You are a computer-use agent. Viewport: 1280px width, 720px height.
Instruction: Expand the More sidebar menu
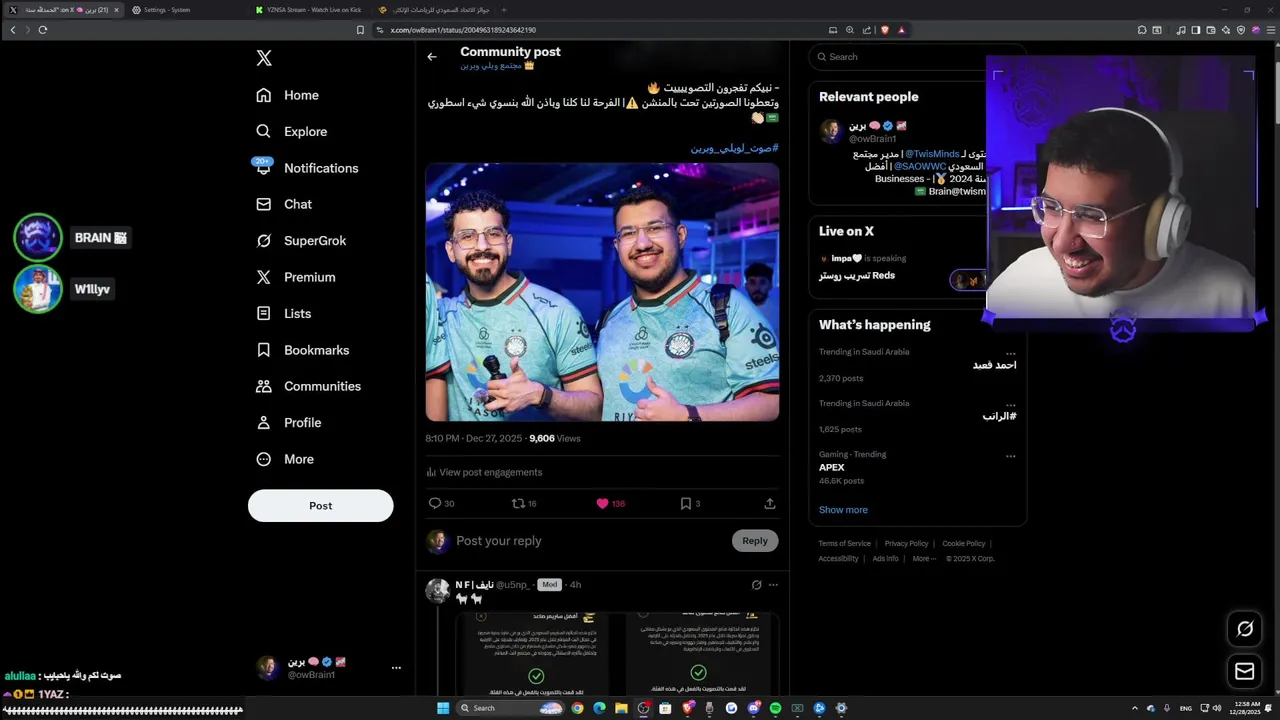point(285,459)
